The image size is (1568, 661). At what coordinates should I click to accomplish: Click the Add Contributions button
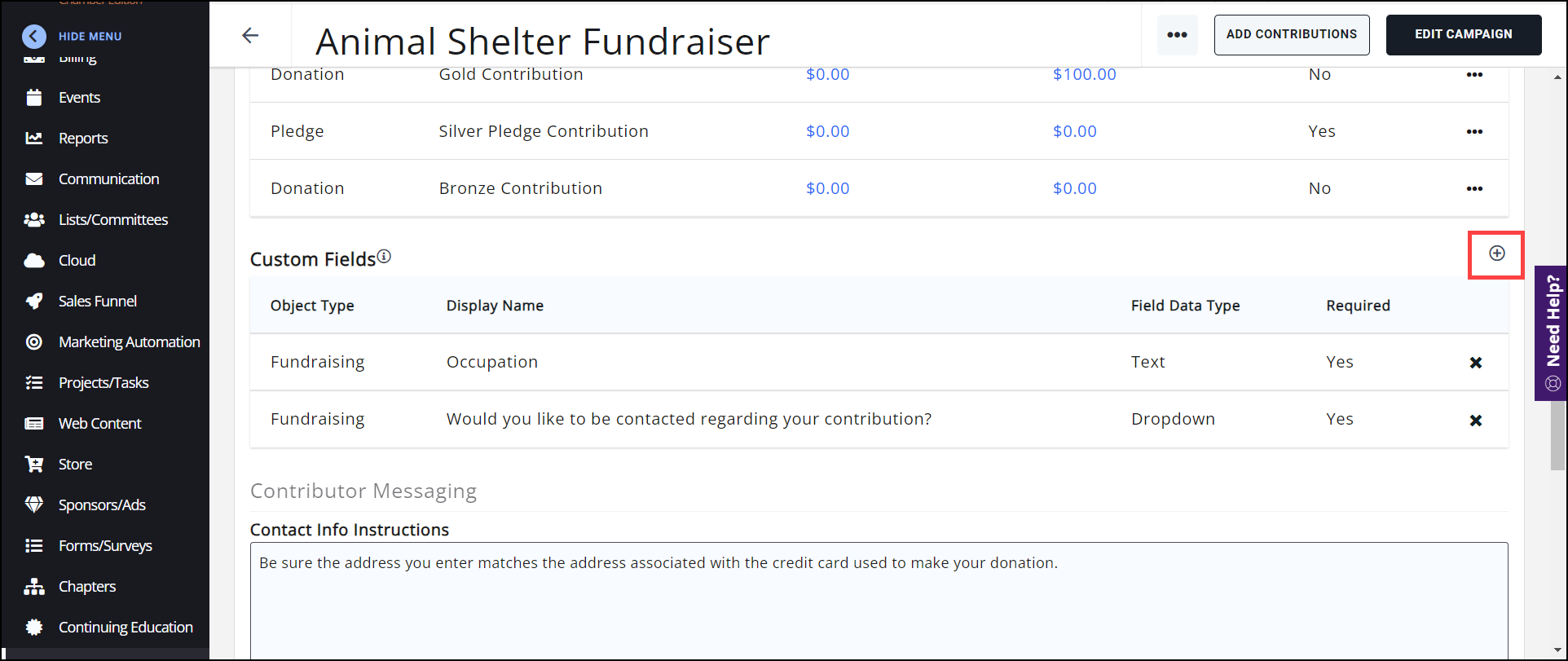(1291, 35)
